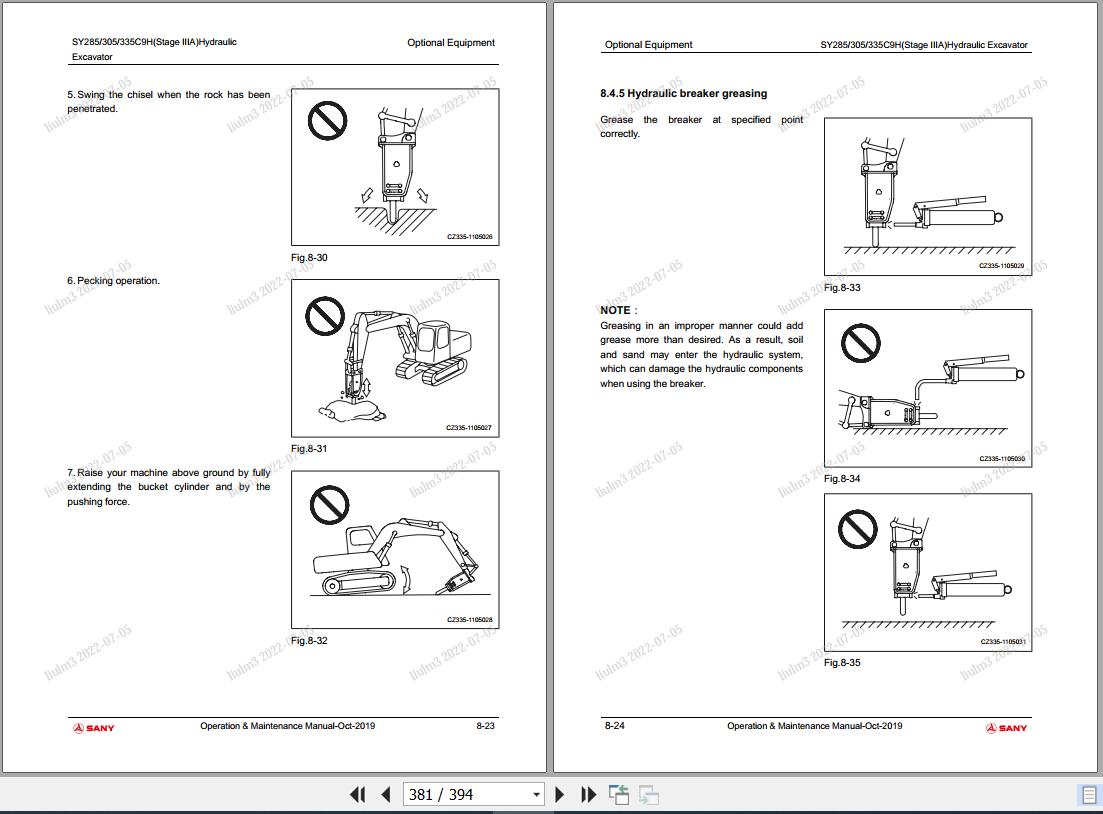The height and width of the screenshot is (814, 1103).
Task: Click the 'NOTE :' label
Action: click(x=619, y=310)
